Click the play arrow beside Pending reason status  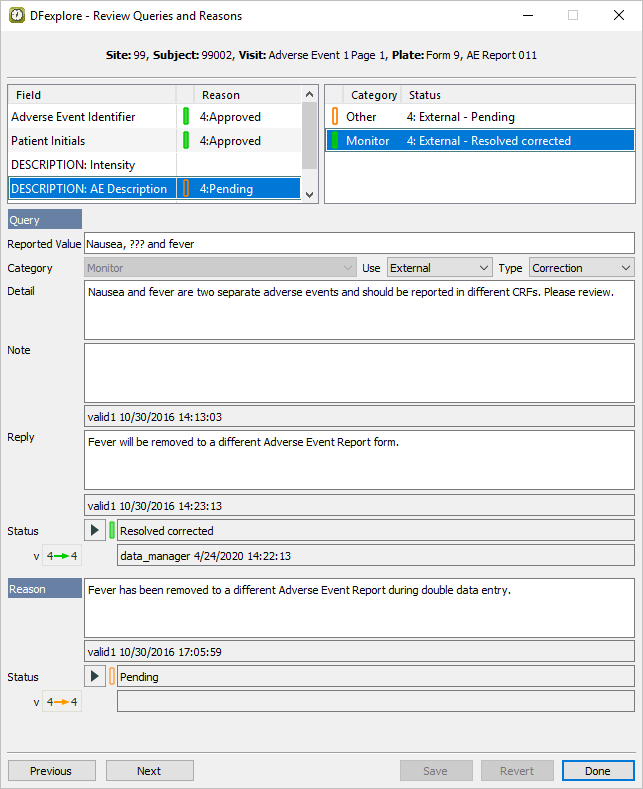tap(95, 676)
